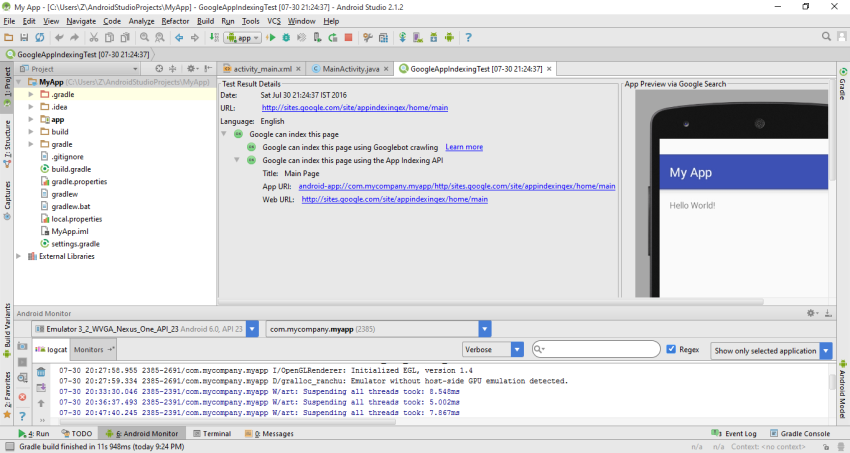The width and height of the screenshot is (850, 453).
Task: Click the red Stop icon
Action: click(x=349, y=37)
